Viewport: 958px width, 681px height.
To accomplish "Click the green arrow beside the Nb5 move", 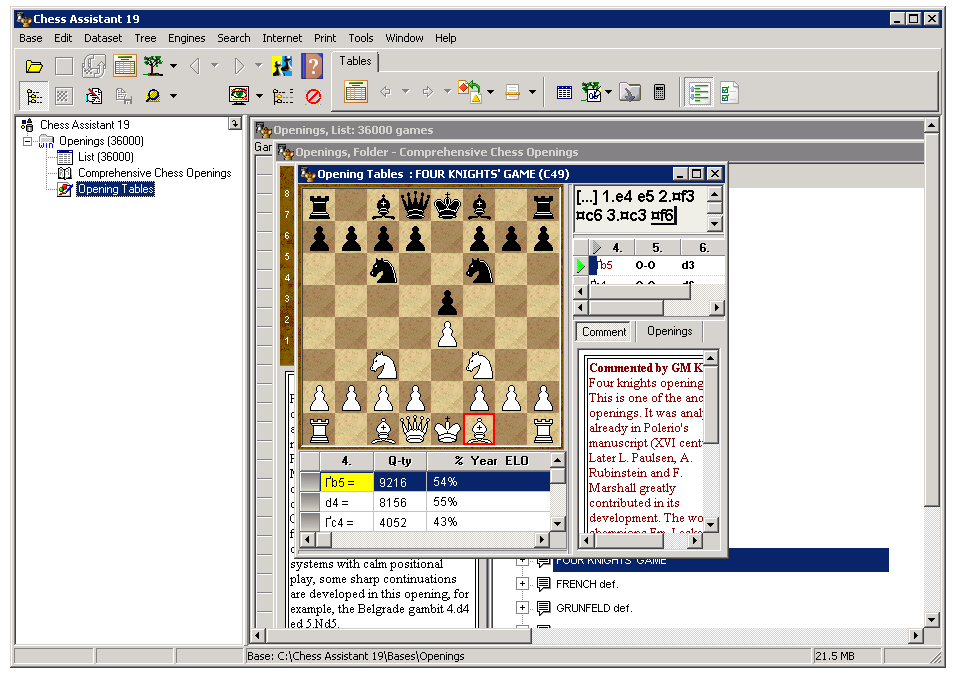I will 581,264.
